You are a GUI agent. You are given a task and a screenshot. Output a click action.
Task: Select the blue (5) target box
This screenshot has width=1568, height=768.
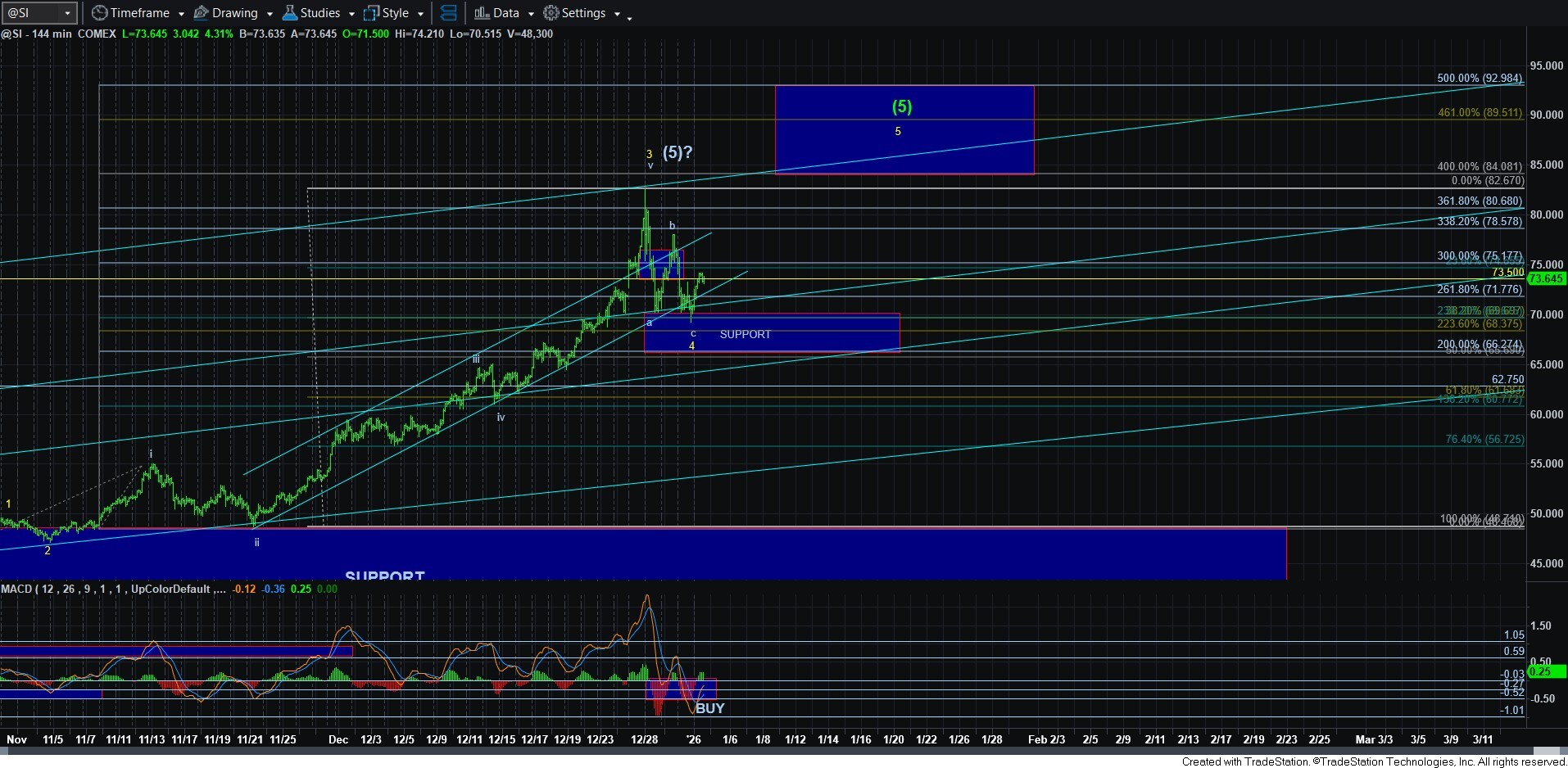tap(904, 129)
